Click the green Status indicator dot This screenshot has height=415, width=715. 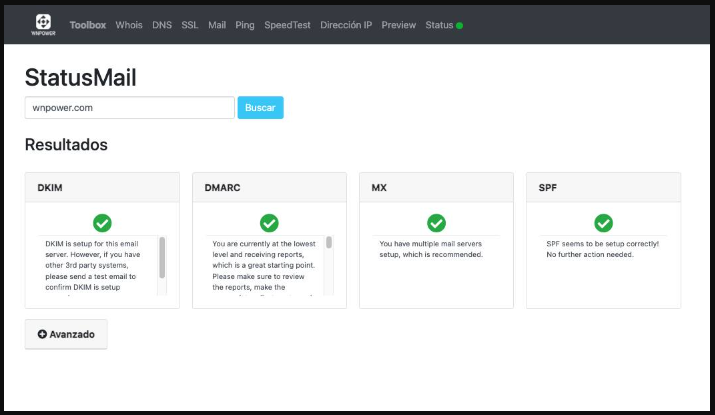[x=459, y=25]
